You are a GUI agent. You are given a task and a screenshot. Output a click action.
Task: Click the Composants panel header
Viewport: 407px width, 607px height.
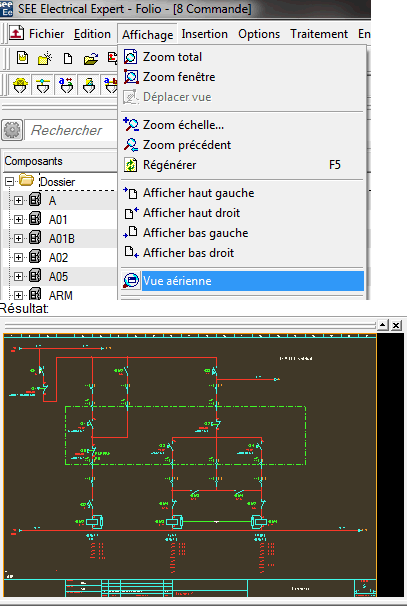(x=60, y=161)
